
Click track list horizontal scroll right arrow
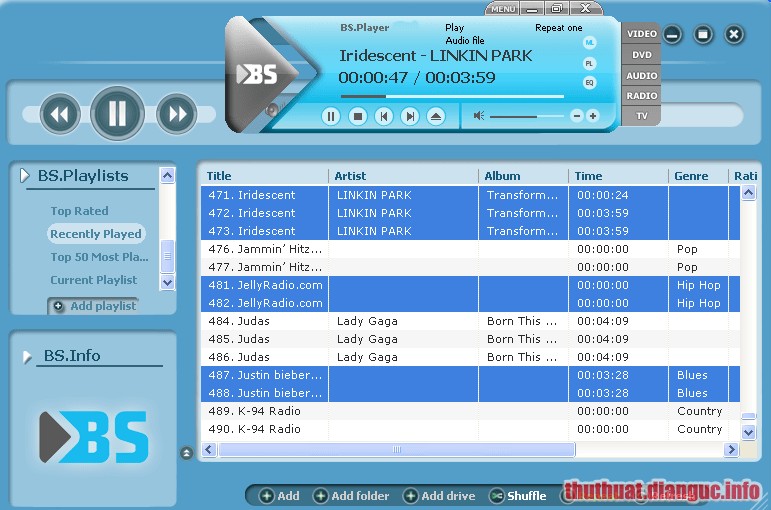click(x=731, y=449)
